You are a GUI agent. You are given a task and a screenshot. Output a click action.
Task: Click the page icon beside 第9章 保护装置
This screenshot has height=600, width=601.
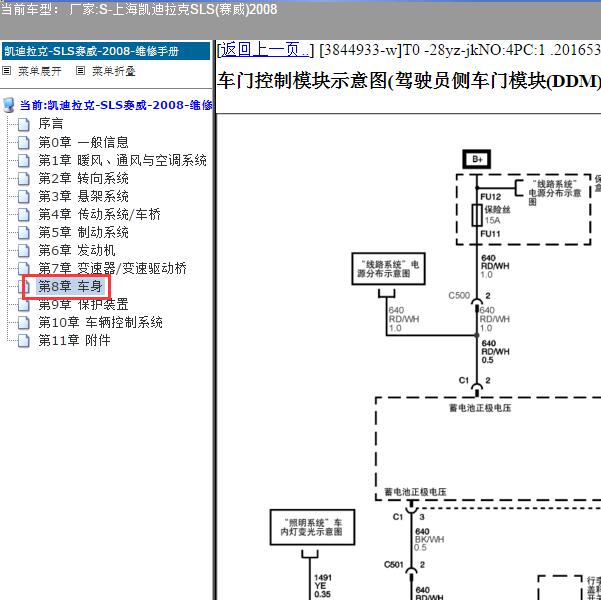pyautogui.click(x=24, y=305)
